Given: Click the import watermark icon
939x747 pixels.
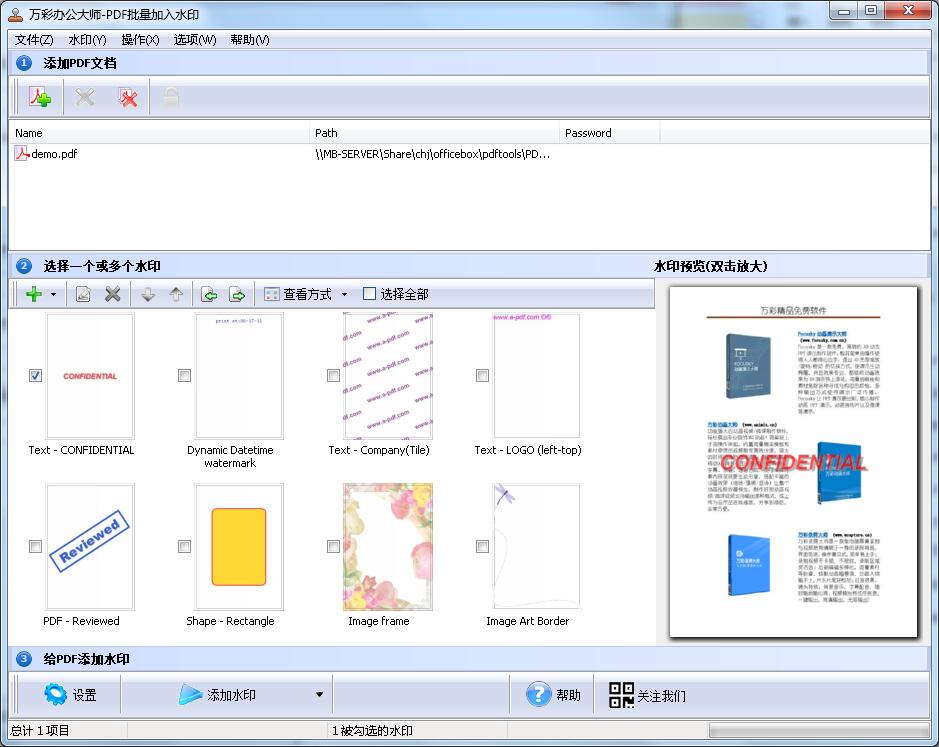Looking at the screenshot, I should [x=209, y=294].
